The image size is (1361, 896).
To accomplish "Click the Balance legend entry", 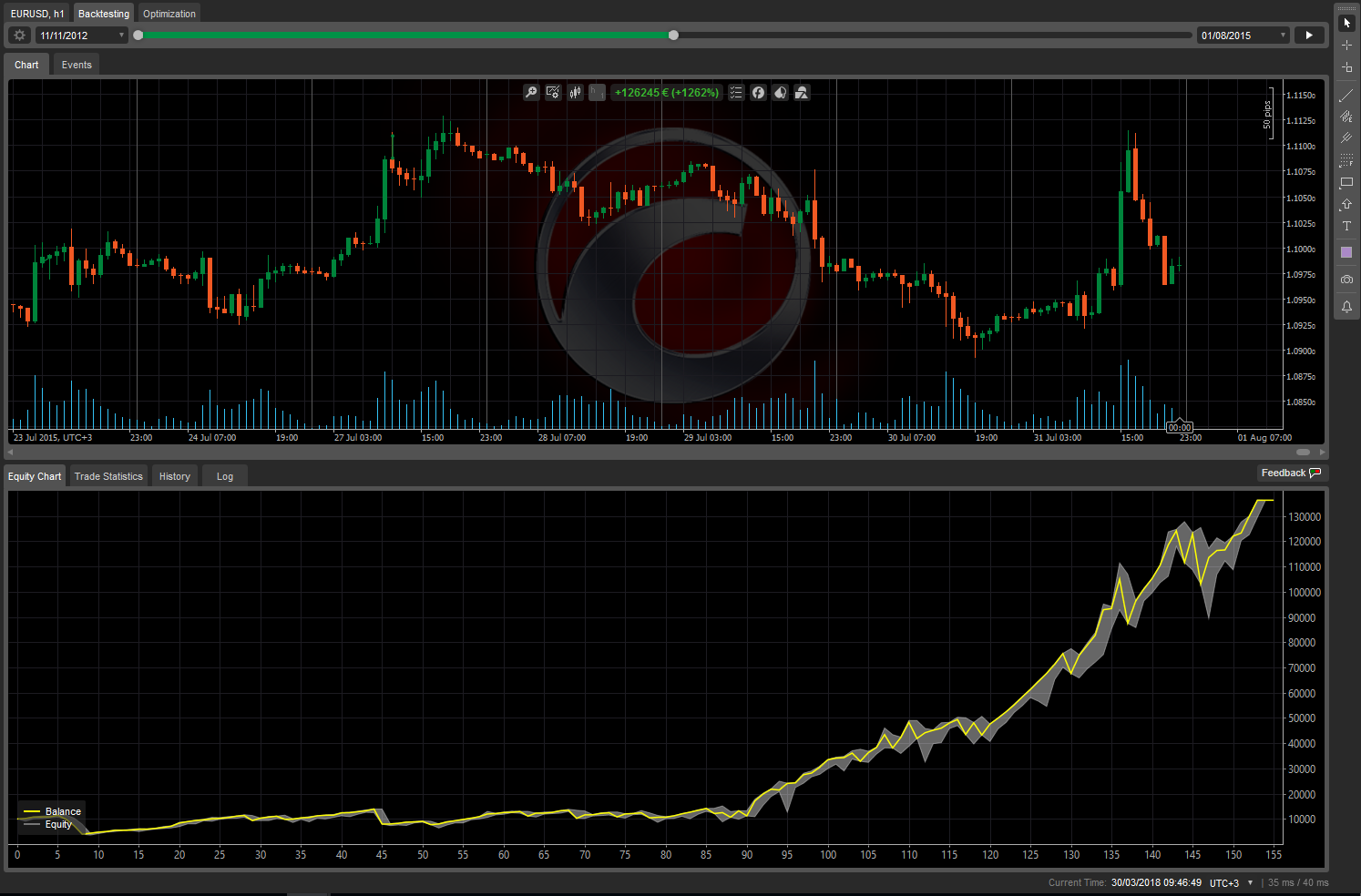I will point(53,811).
